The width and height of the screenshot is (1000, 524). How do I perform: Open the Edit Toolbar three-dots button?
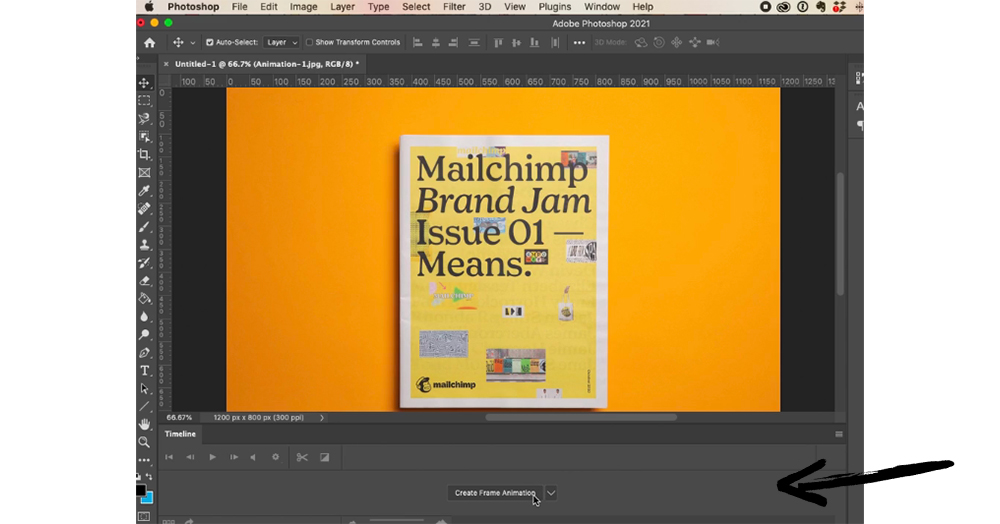pos(145,460)
